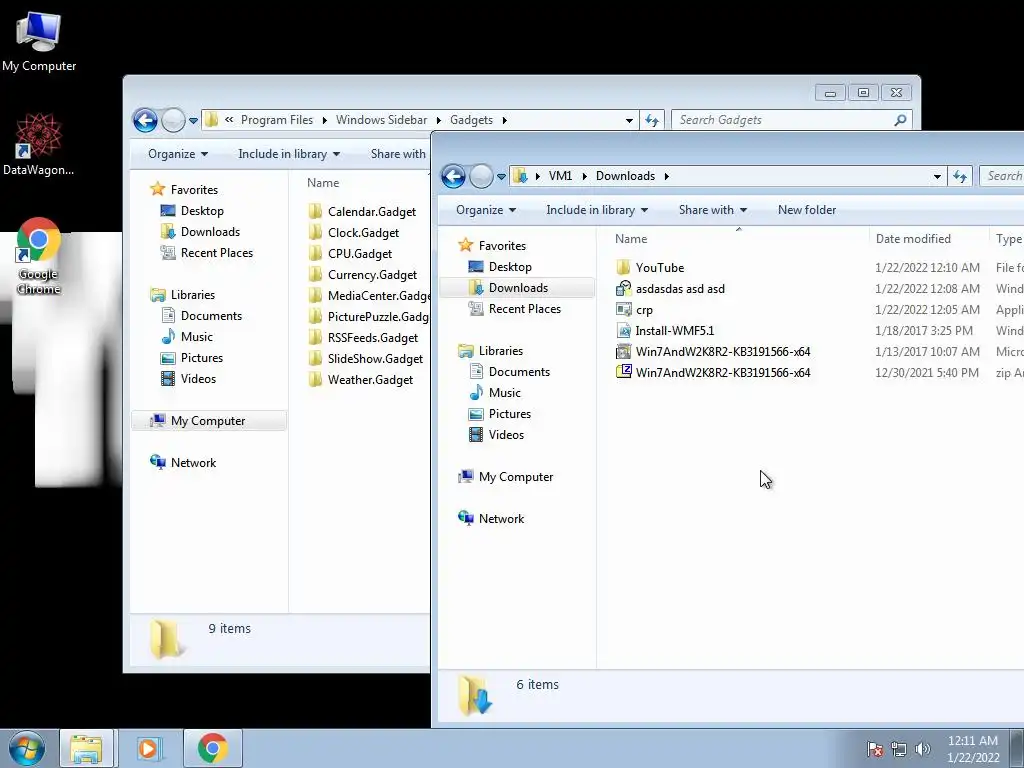Click Program Files in Gadgets breadcrumb path

click(x=277, y=120)
